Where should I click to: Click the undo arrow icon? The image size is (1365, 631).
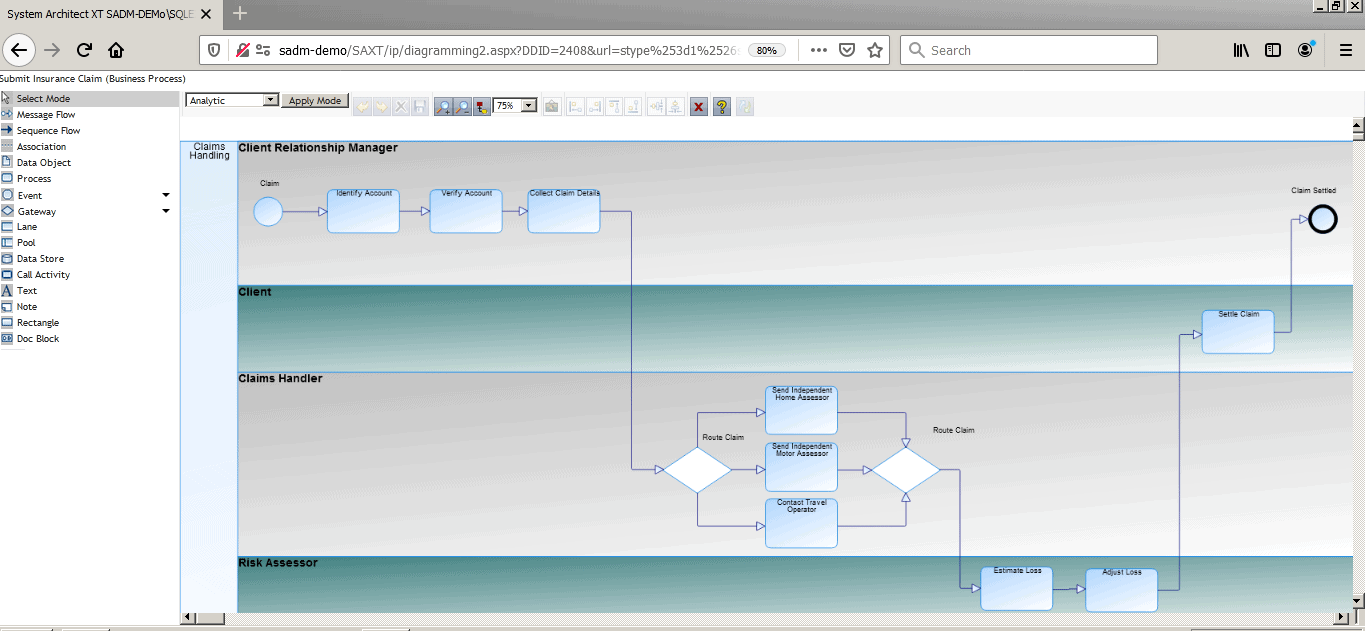coord(362,106)
